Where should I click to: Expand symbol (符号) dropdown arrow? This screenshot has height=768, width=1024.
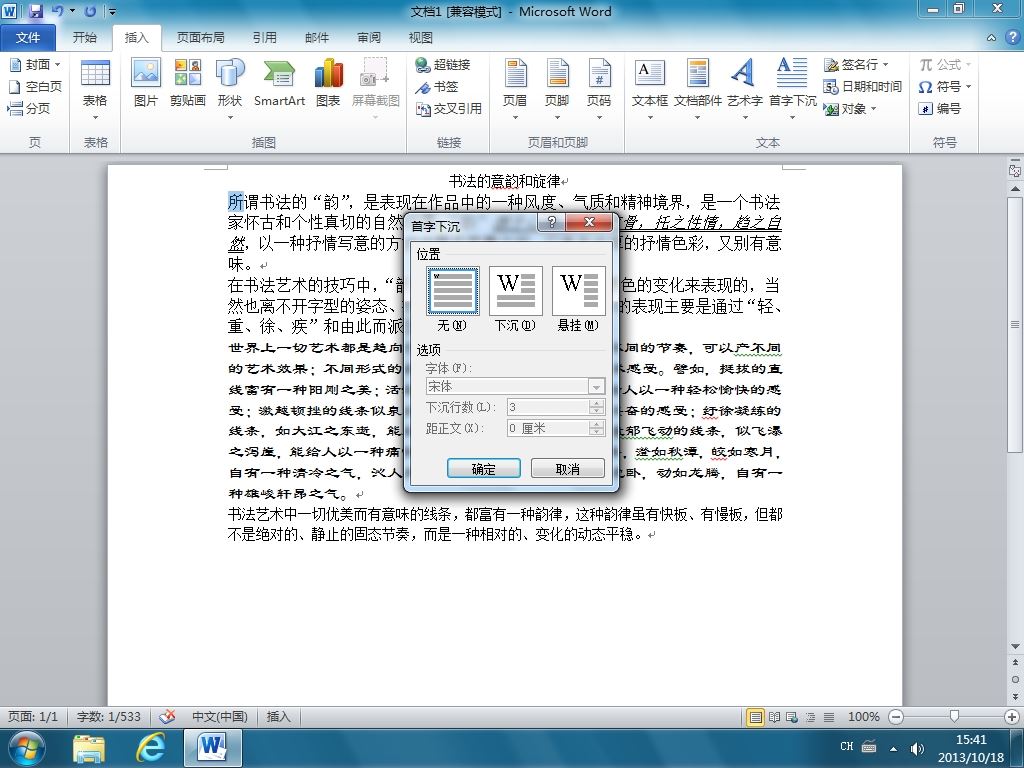tap(968, 86)
